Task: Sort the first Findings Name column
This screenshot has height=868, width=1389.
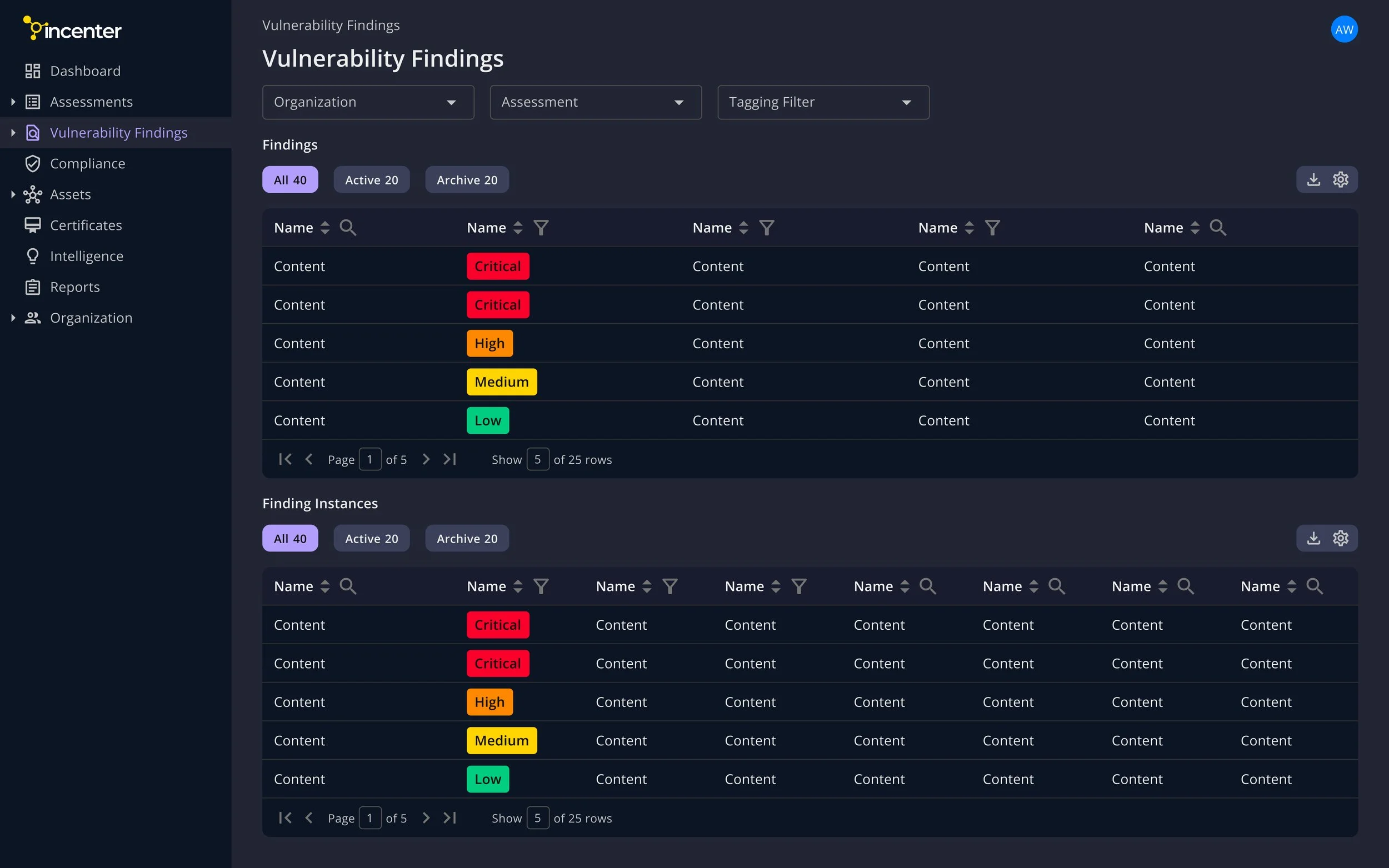Action: pos(325,228)
